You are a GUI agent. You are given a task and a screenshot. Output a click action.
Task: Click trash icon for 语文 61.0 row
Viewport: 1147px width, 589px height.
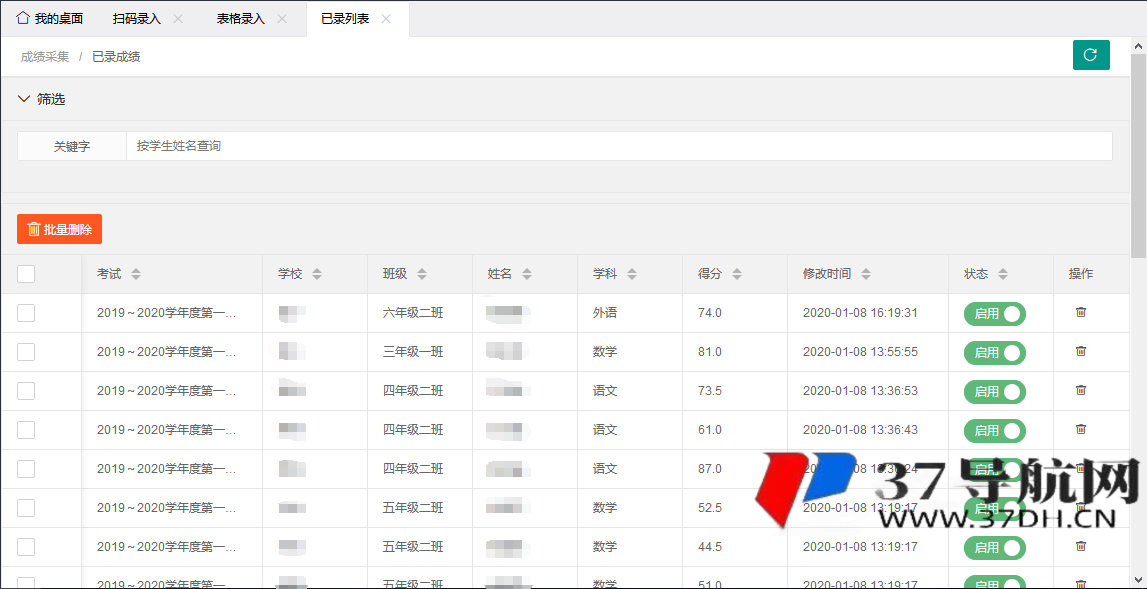click(x=1080, y=430)
